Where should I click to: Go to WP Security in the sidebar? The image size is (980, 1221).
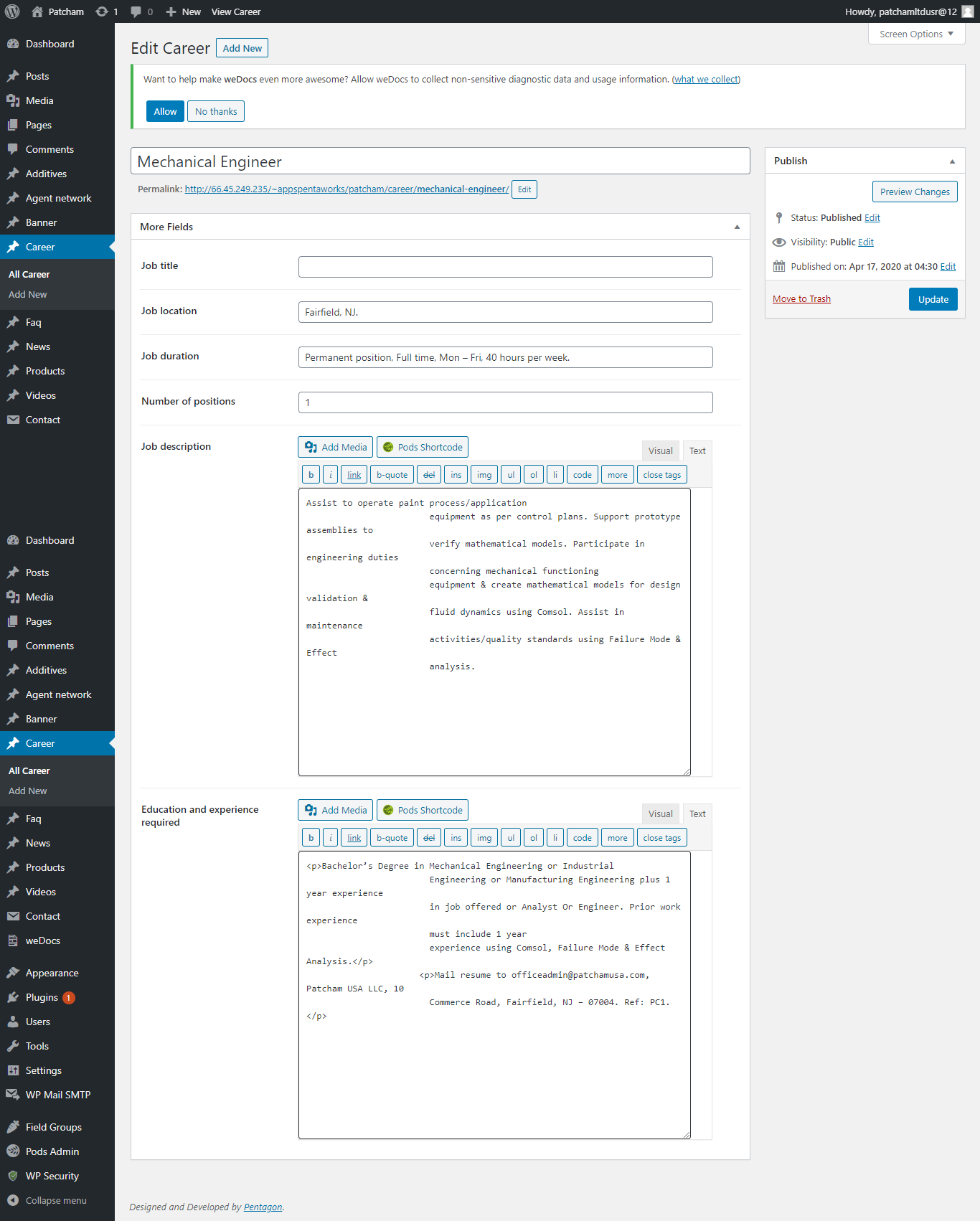(x=52, y=1176)
